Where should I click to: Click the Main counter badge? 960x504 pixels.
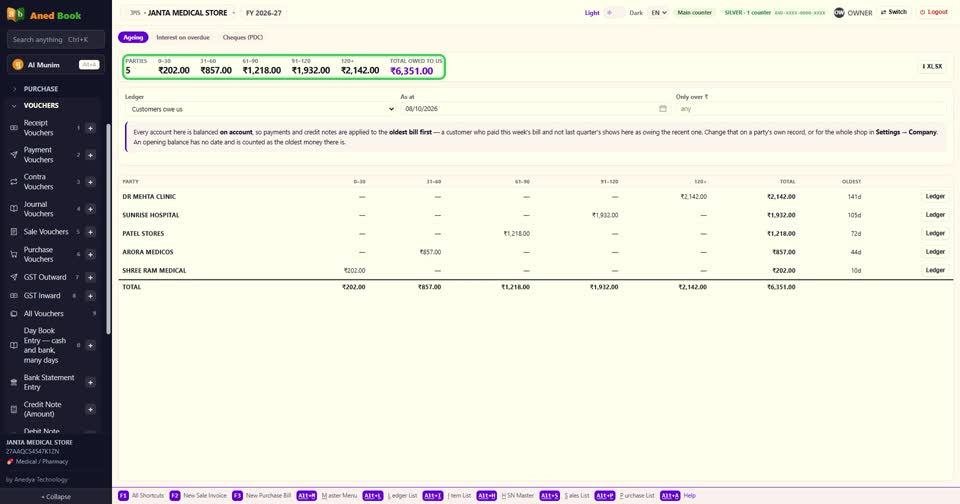694,12
